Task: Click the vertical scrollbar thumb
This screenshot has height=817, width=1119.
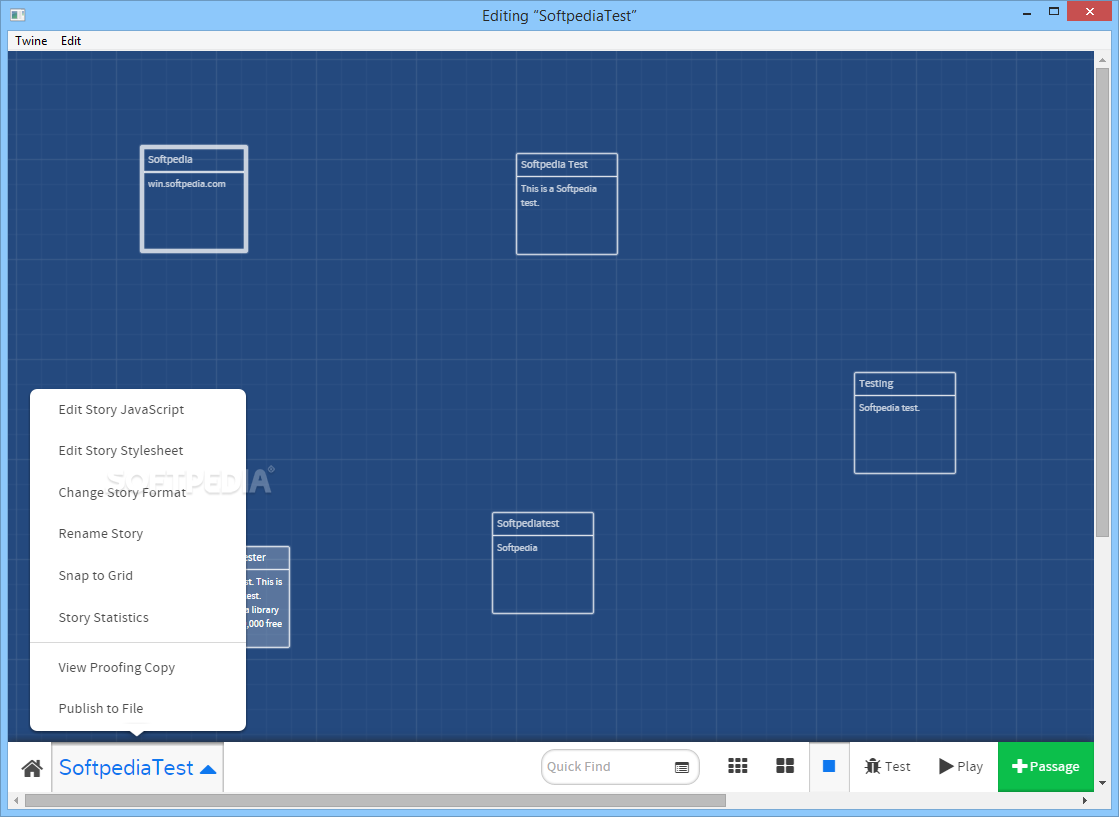Action: (1102, 303)
